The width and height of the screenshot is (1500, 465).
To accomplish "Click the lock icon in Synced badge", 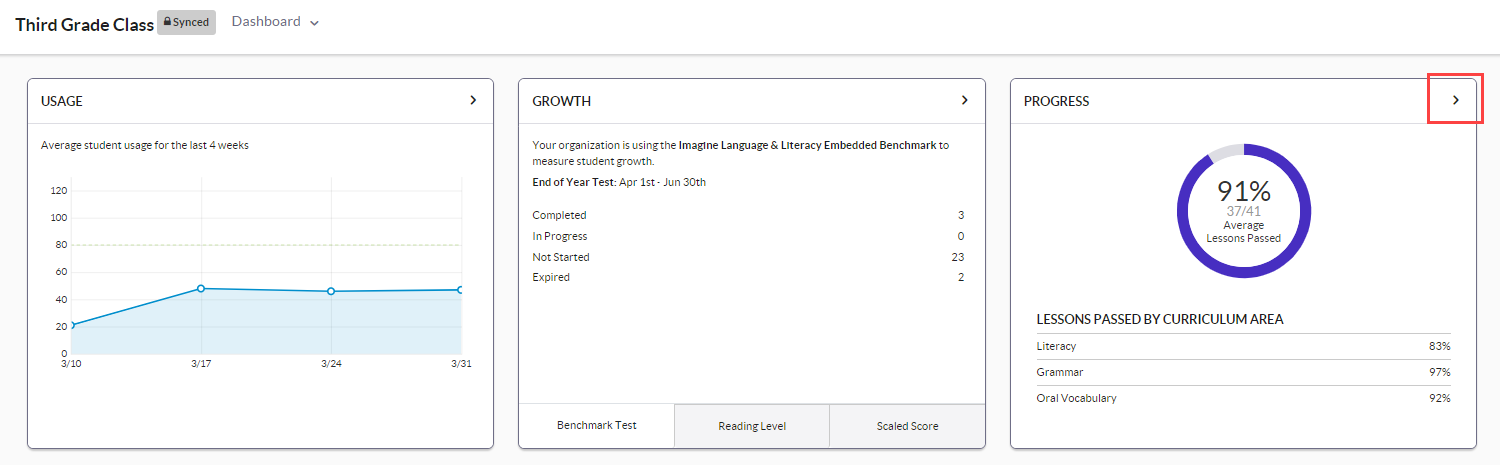I will coord(168,23).
